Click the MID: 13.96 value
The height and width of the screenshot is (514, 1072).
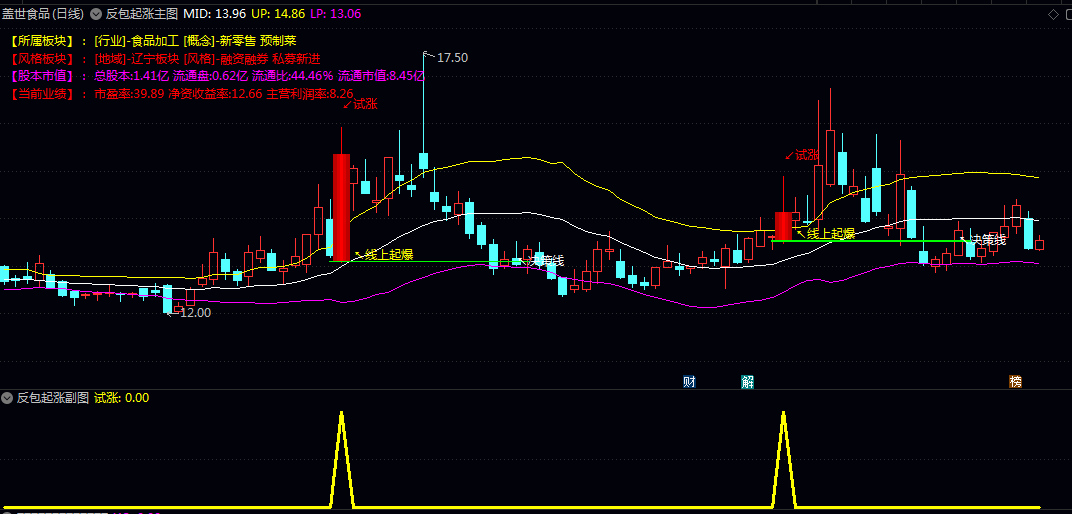(215, 14)
